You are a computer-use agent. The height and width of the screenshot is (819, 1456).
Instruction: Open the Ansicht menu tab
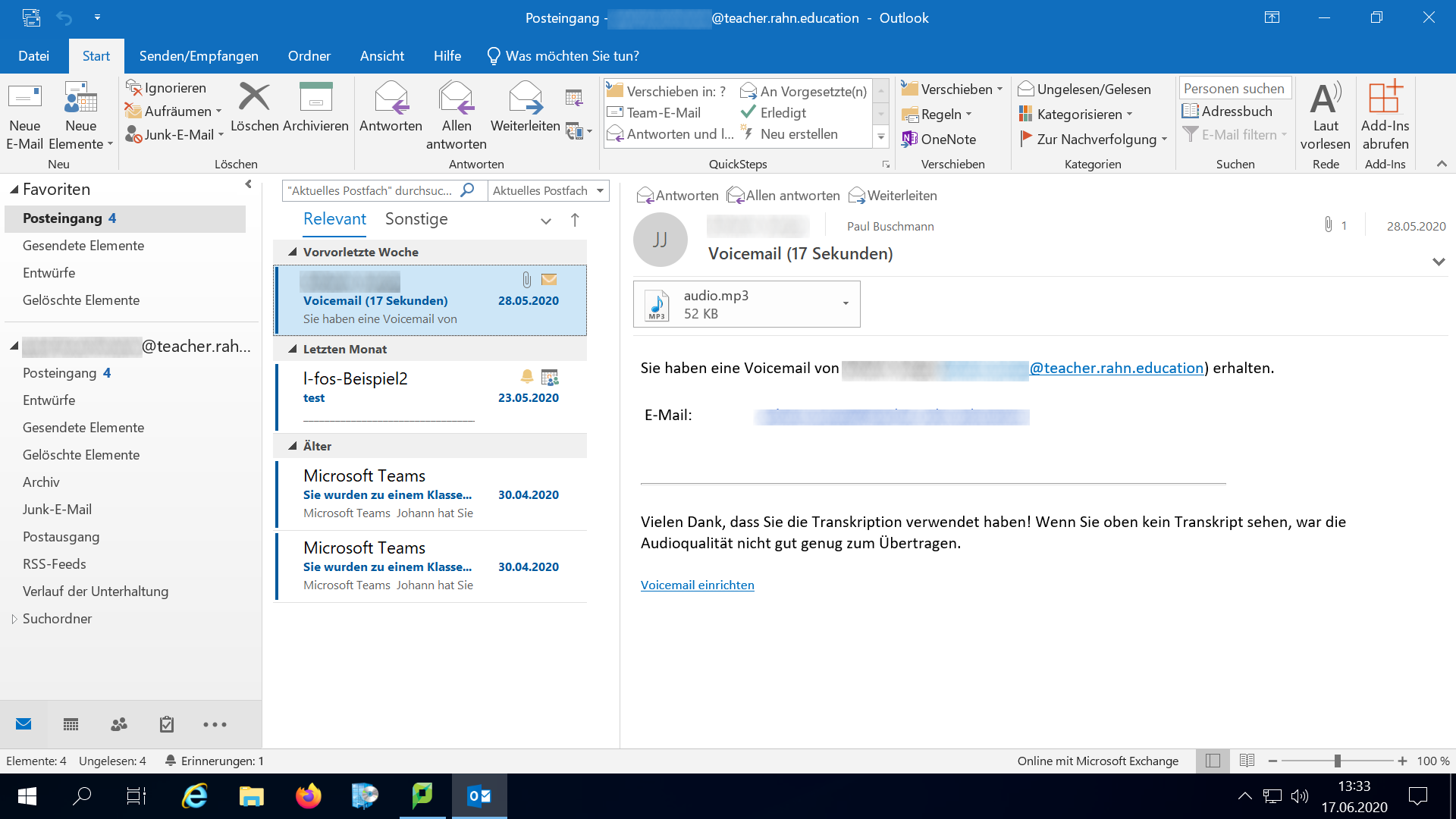tap(381, 55)
